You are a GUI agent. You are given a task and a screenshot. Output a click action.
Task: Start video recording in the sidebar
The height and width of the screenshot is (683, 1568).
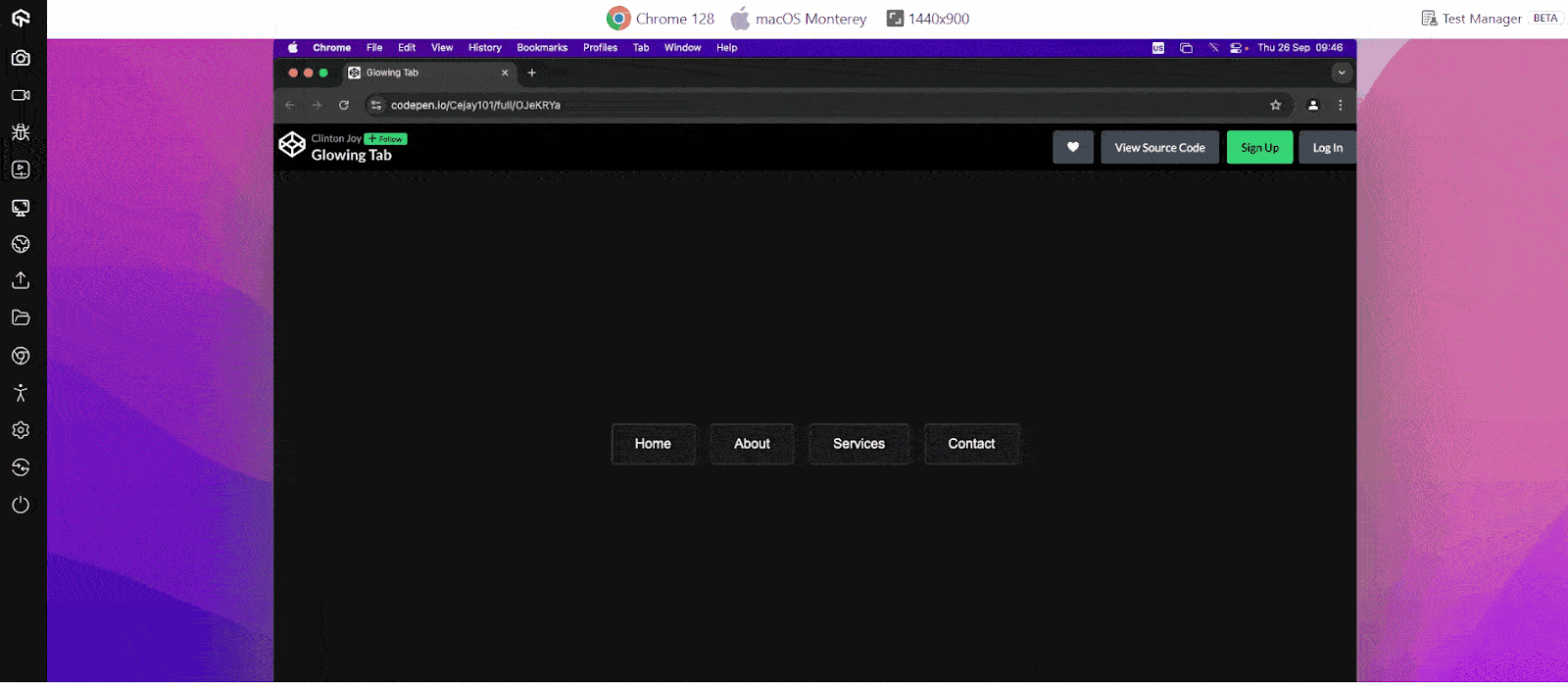tap(21, 95)
